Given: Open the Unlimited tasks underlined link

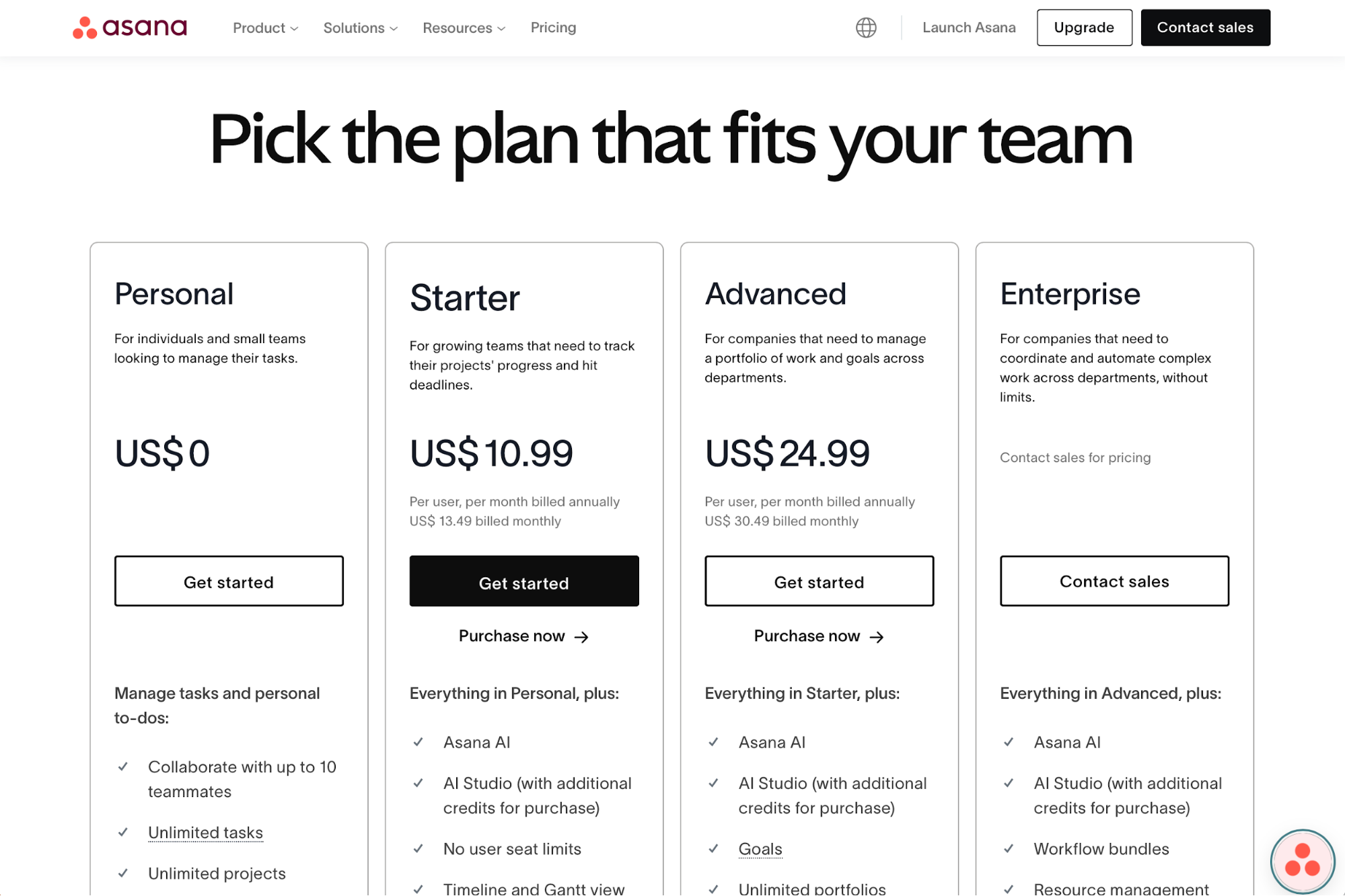Looking at the screenshot, I should click(205, 833).
